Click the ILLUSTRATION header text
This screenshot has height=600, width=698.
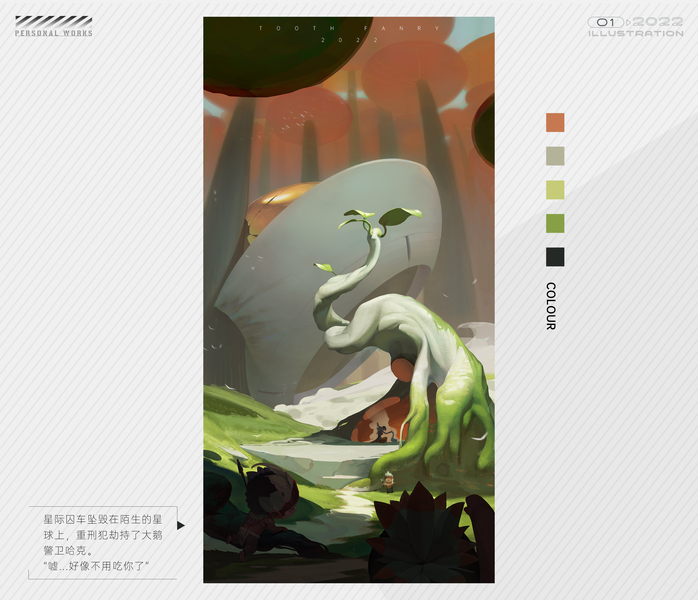pos(636,34)
